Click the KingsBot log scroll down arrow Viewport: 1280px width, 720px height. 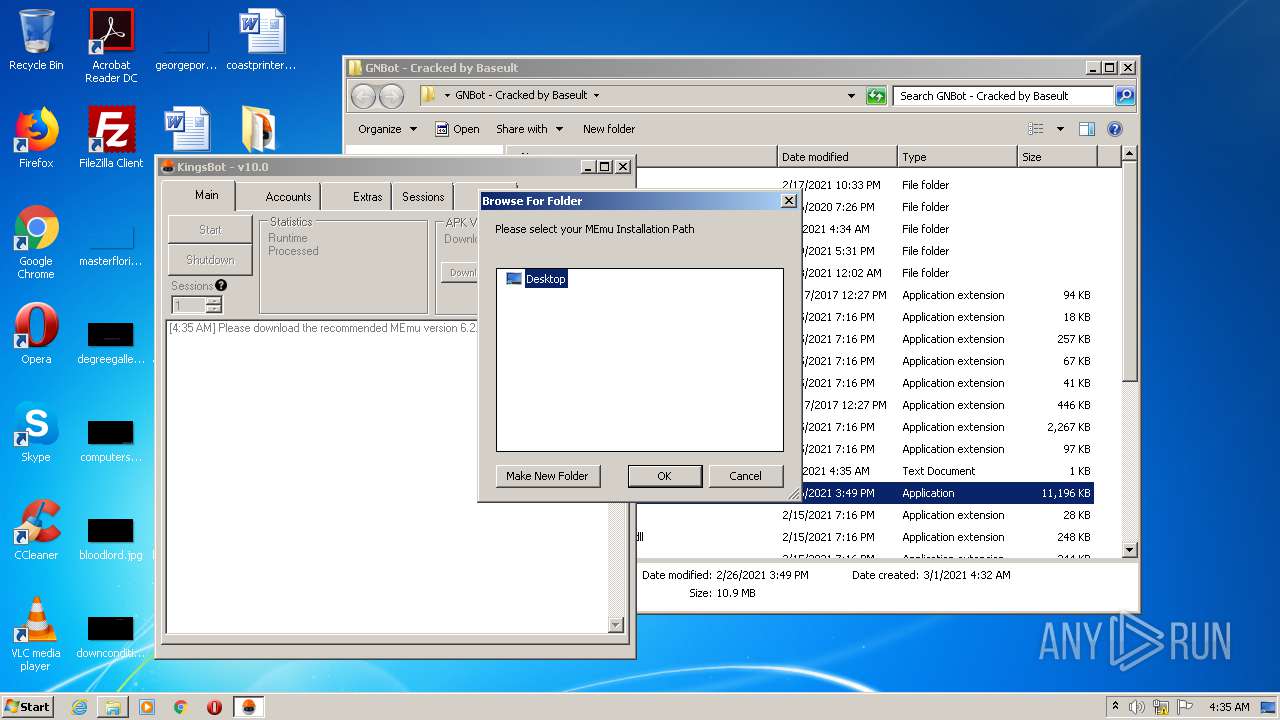click(615, 625)
